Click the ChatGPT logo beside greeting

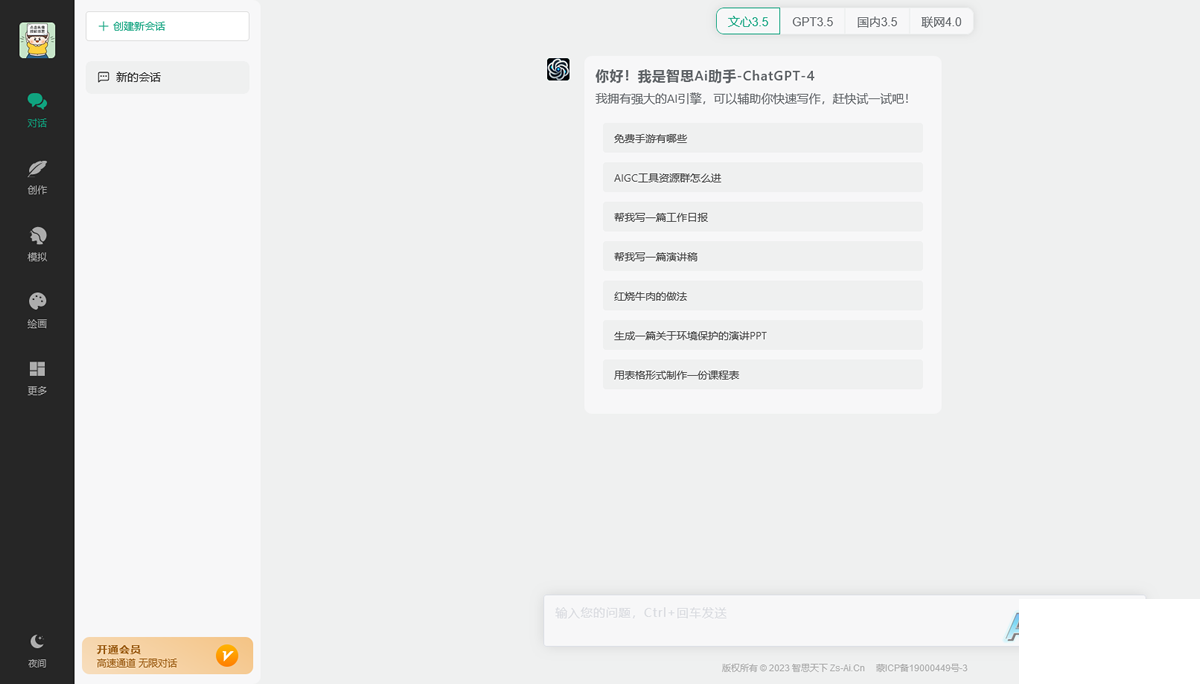point(558,69)
